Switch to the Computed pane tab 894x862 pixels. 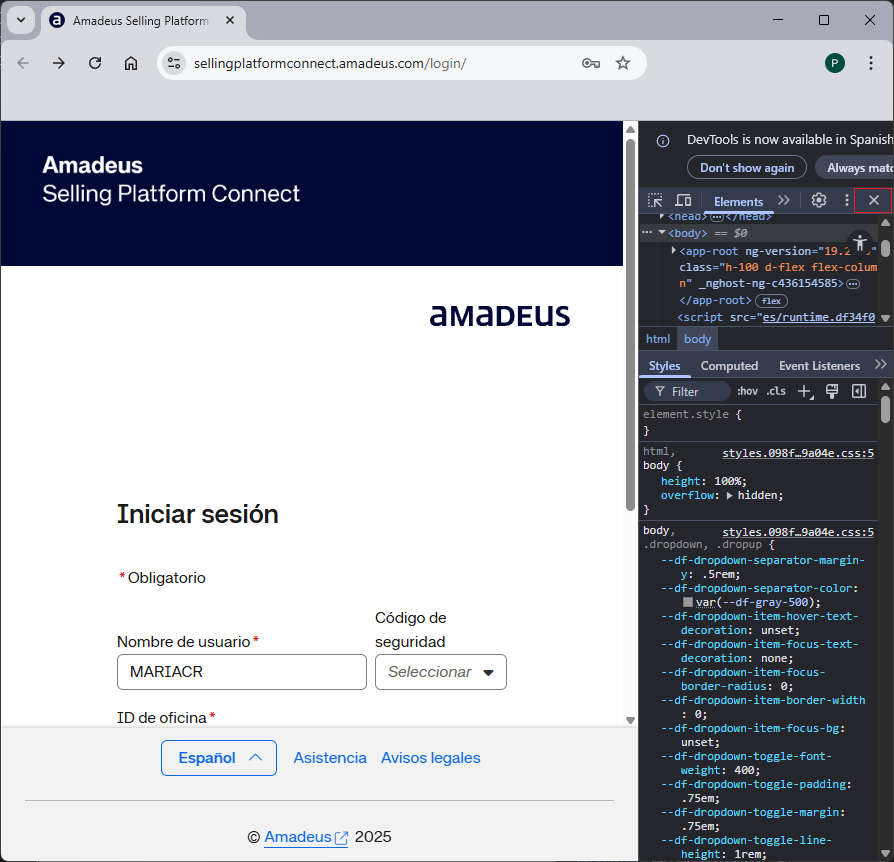coord(729,366)
